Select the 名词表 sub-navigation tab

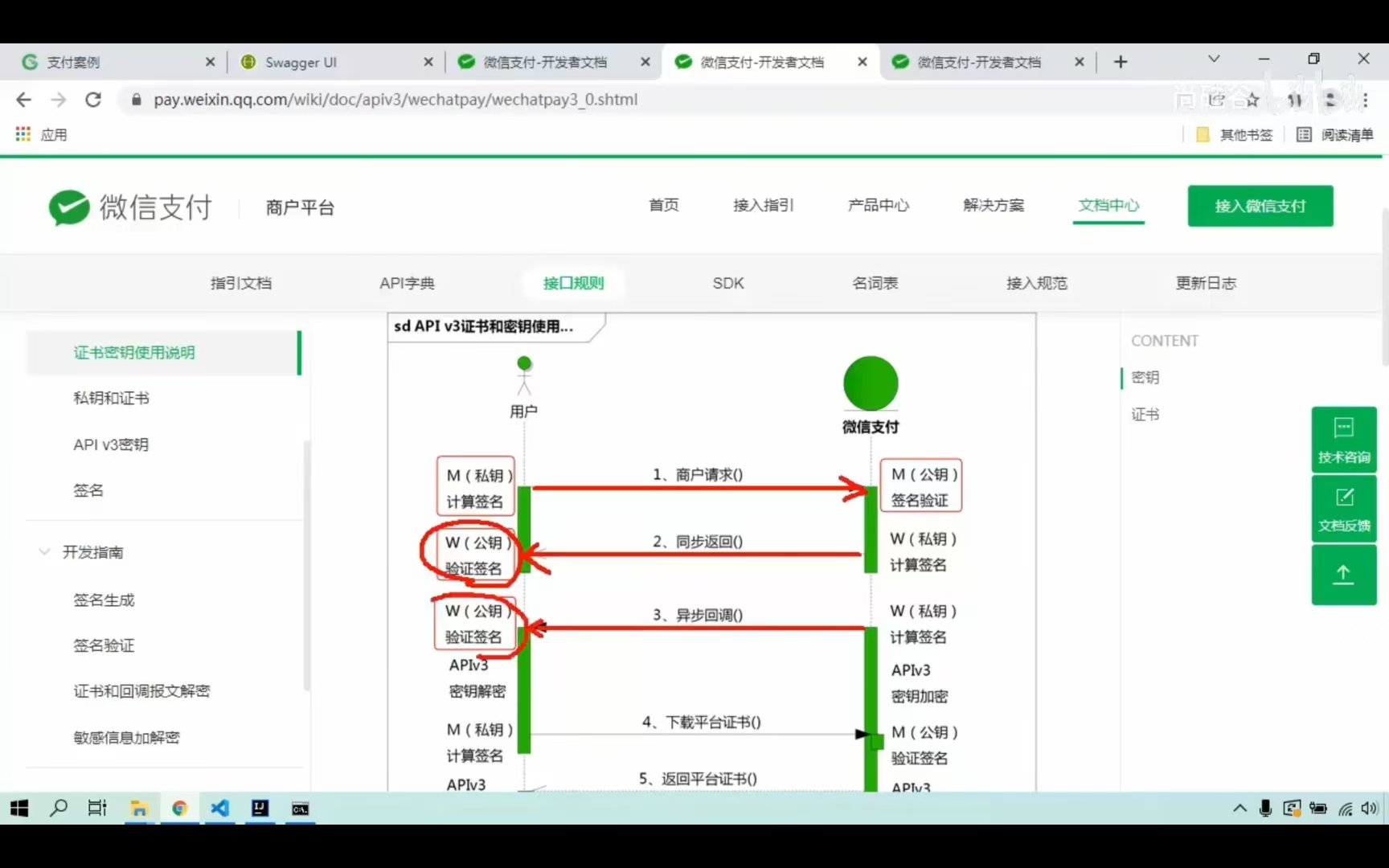point(875,283)
